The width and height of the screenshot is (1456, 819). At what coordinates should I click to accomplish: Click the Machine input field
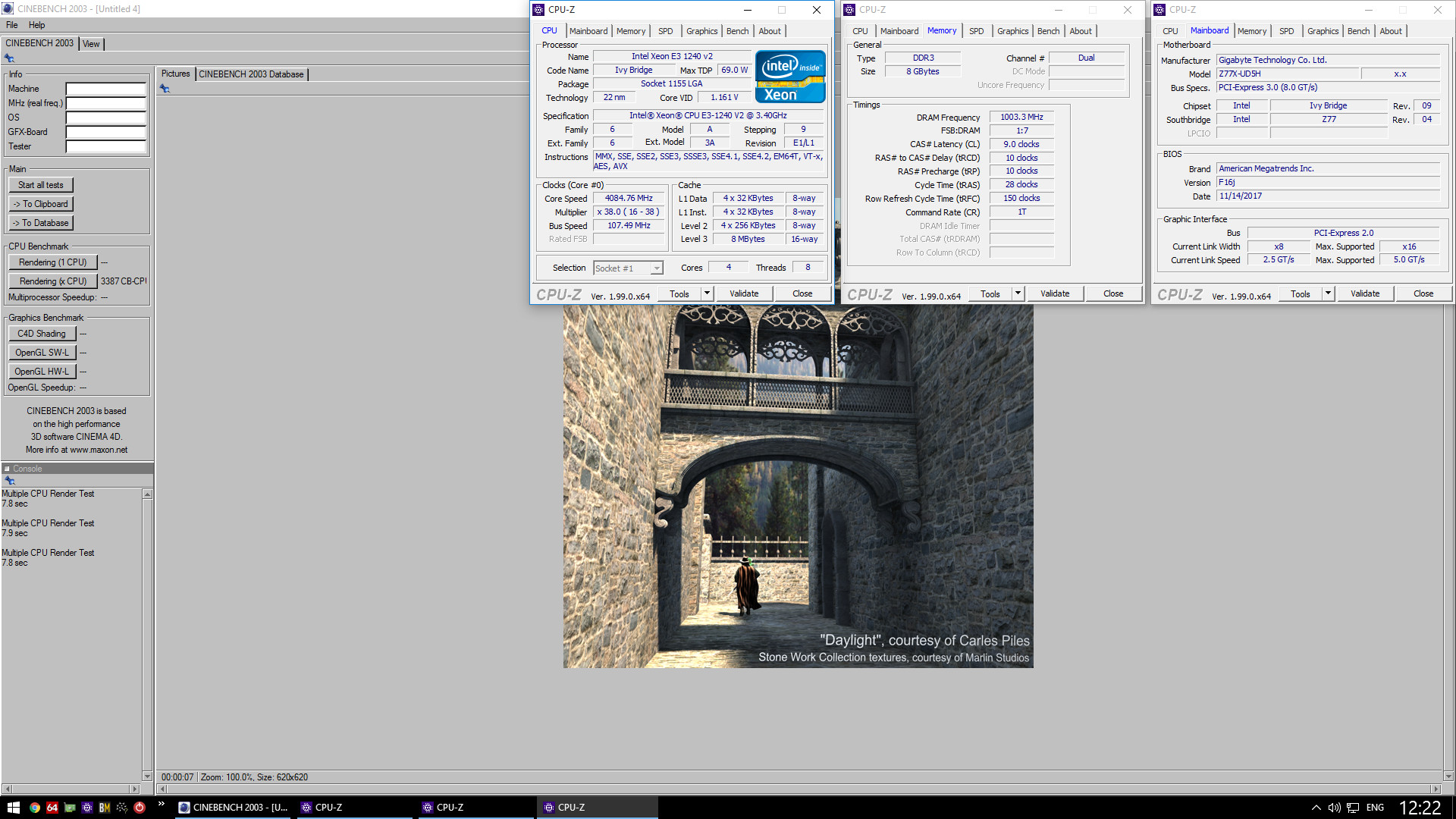click(x=105, y=89)
